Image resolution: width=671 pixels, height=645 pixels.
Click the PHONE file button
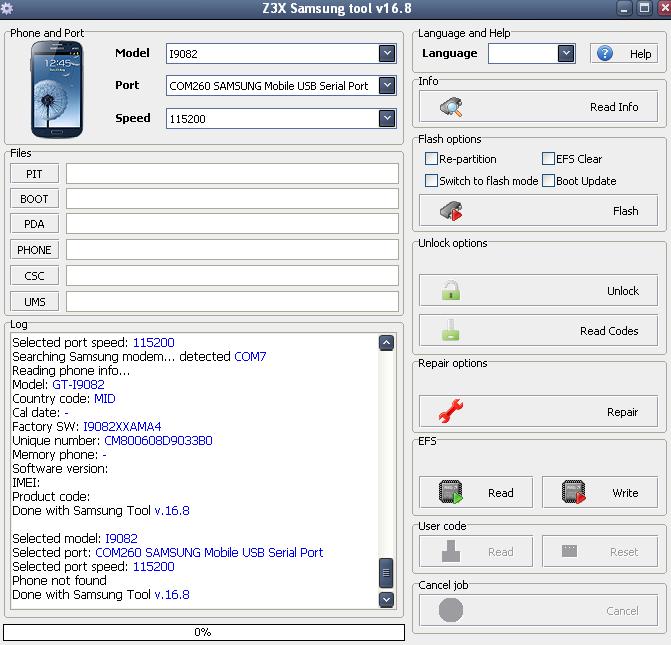[x=34, y=250]
